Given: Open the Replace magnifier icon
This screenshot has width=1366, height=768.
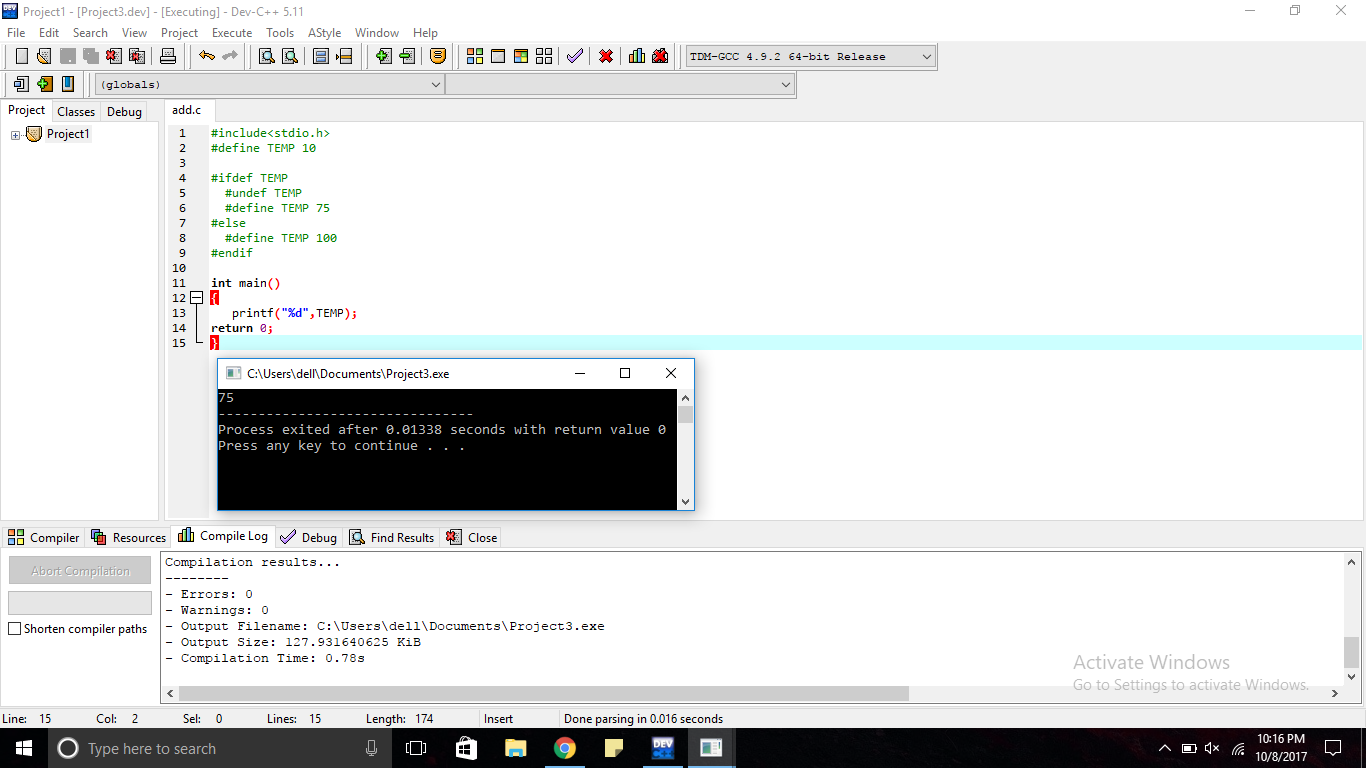Looking at the screenshot, I should (288, 56).
